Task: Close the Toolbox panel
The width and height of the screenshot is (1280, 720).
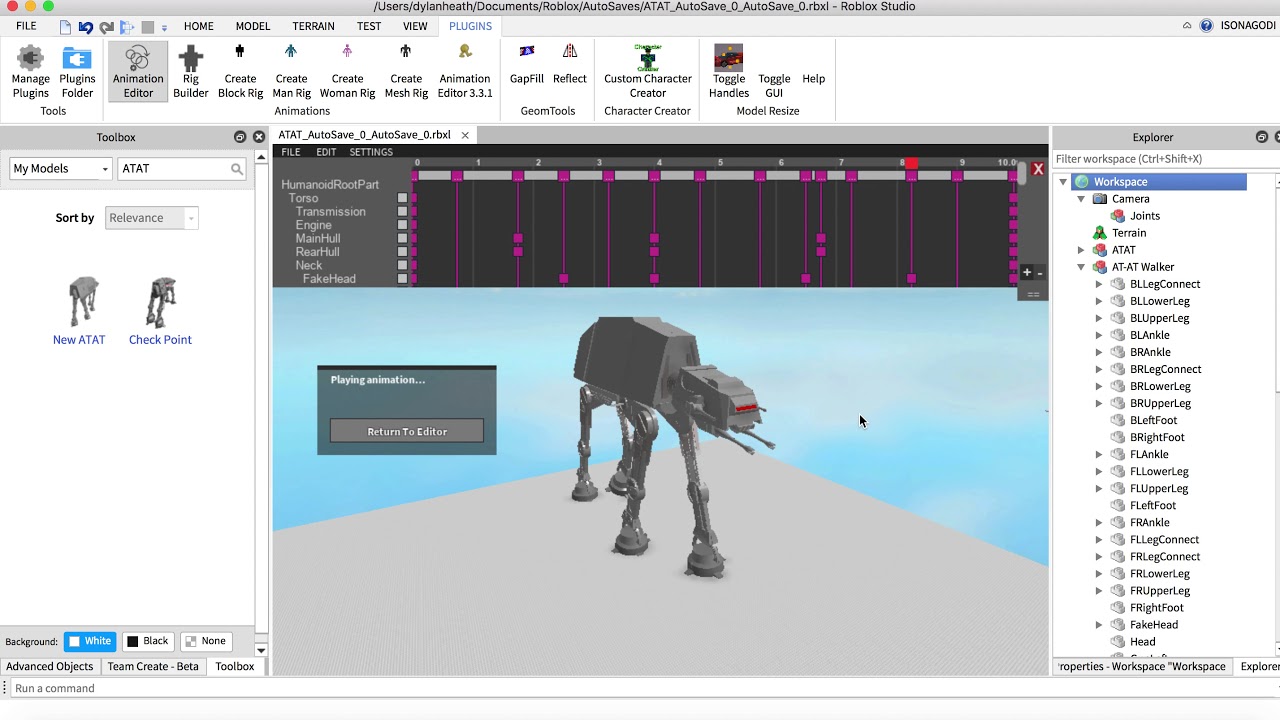Action: click(259, 137)
